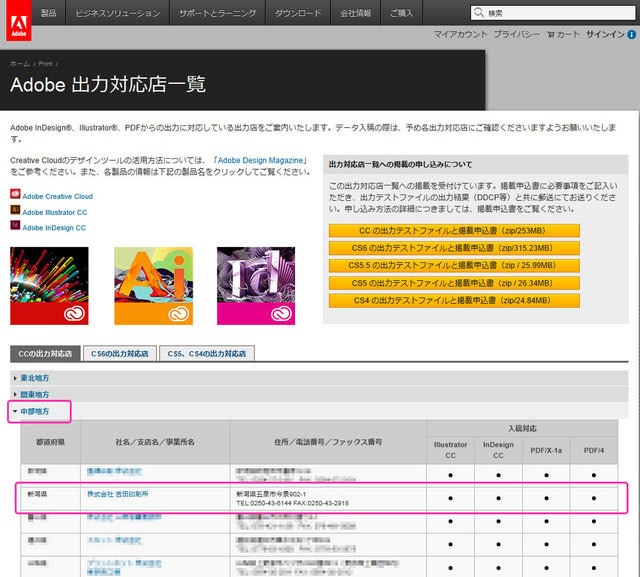Open the Illustrator Ai product image
The height and width of the screenshot is (577, 640).
153,286
